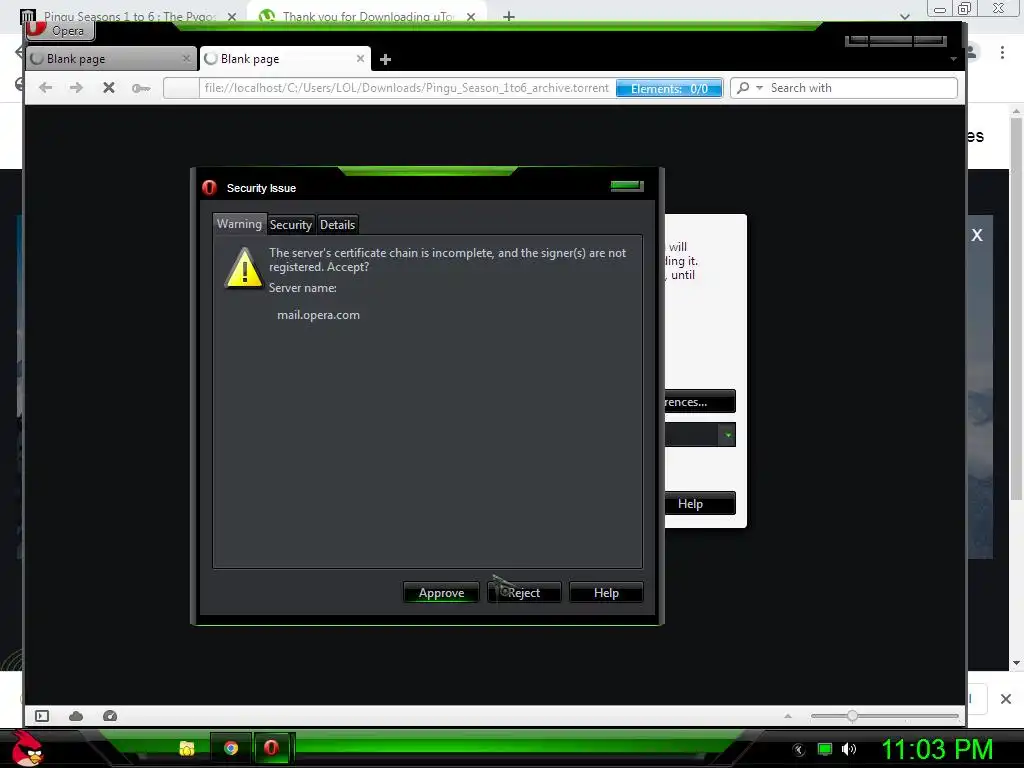Click Opera Link cloud icon
Screen dimensions: 1024x768
[x=76, y=716]
